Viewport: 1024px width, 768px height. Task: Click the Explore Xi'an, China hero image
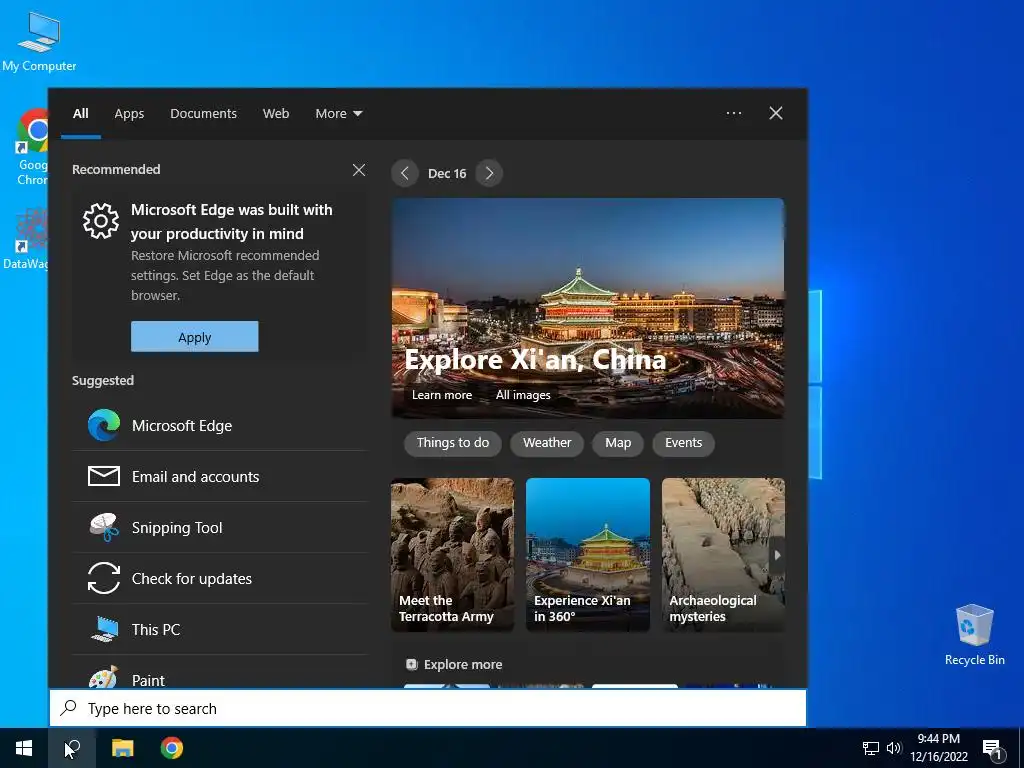tap(588, 308)
